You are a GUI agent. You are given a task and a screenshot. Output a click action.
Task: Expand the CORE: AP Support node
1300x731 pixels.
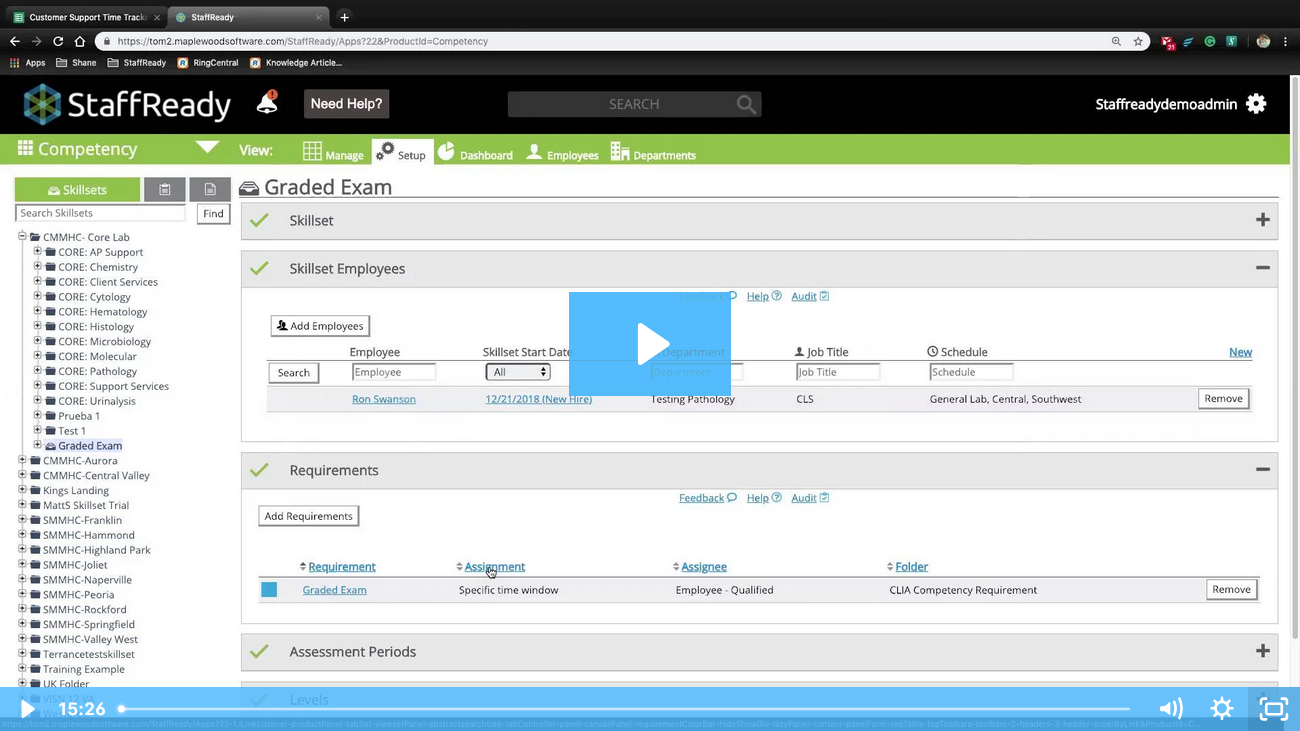click(x=38, y=252)
